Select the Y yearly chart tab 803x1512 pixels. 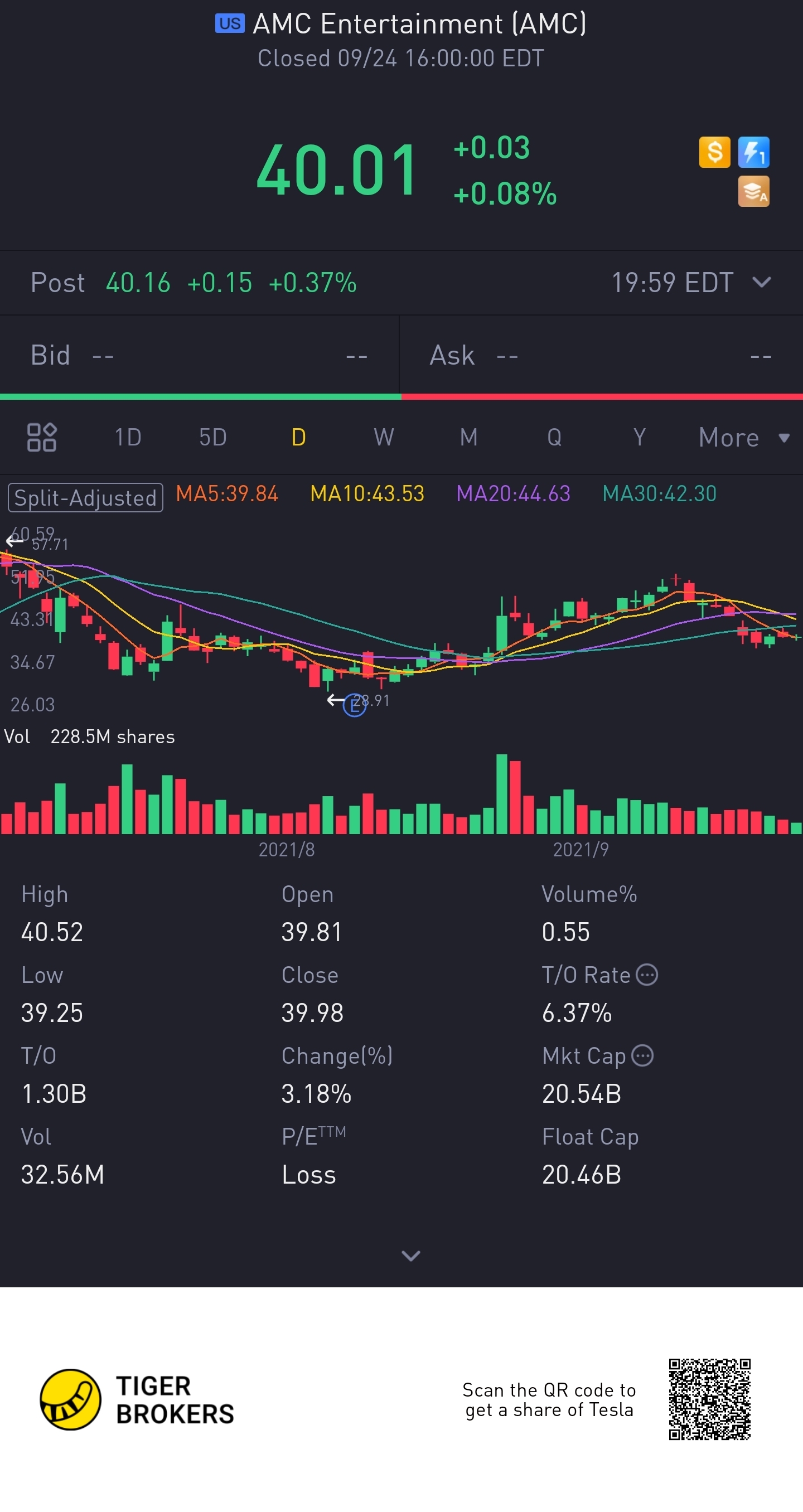[639, 437]
